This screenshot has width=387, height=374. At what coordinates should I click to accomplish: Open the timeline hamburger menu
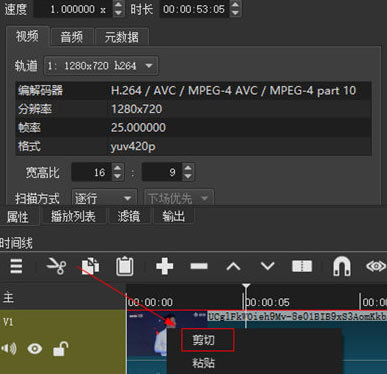click(x=16, y=266)
